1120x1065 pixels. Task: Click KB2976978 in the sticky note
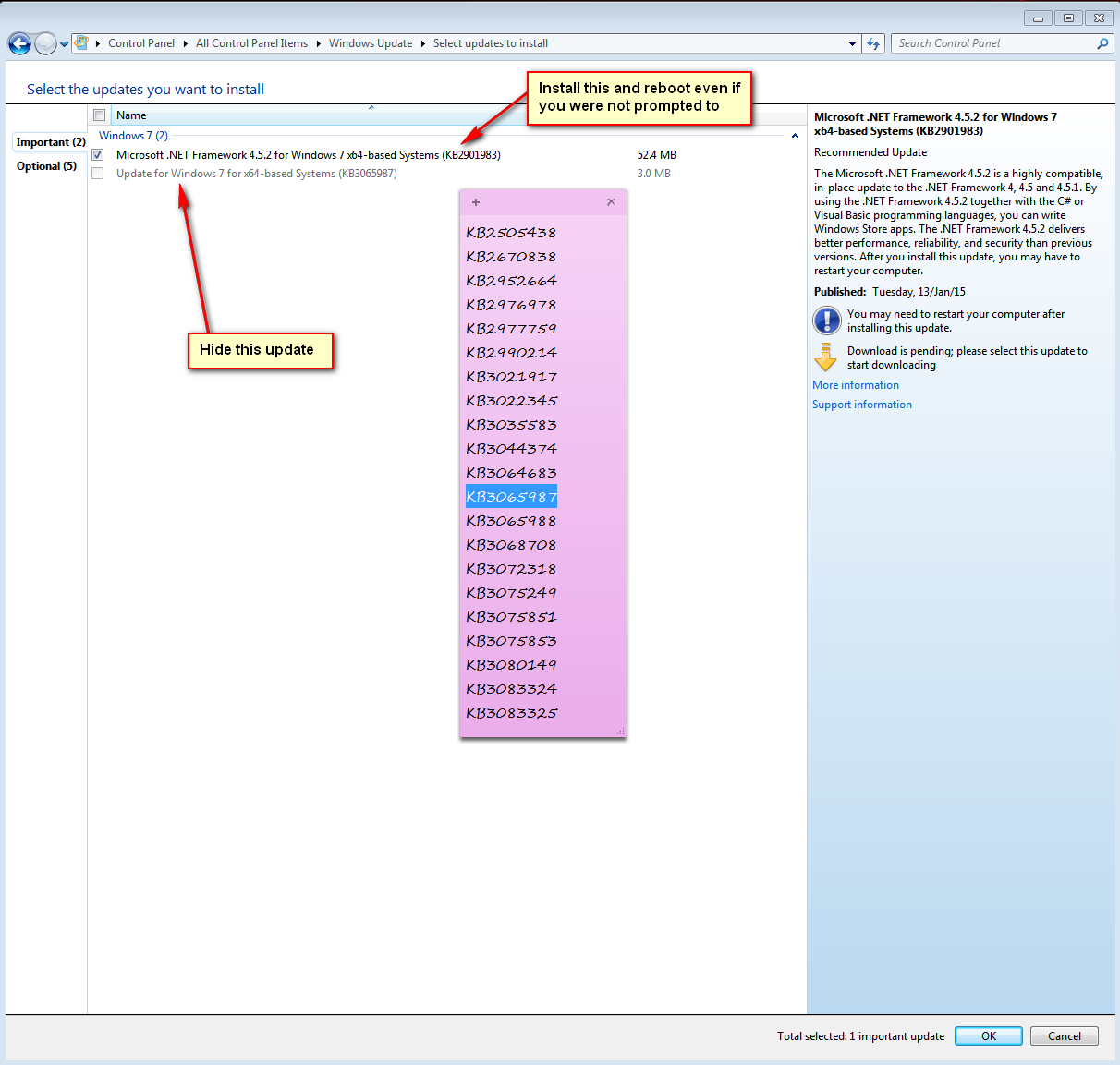pyautogui.click(x=511, y=305)
